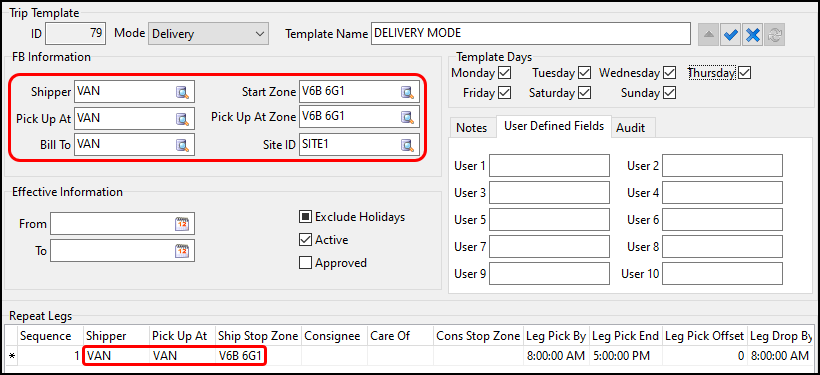820x375 pixels.
Task: Toggle the Exclude Holidays checkbox
Action: point(305,217)
